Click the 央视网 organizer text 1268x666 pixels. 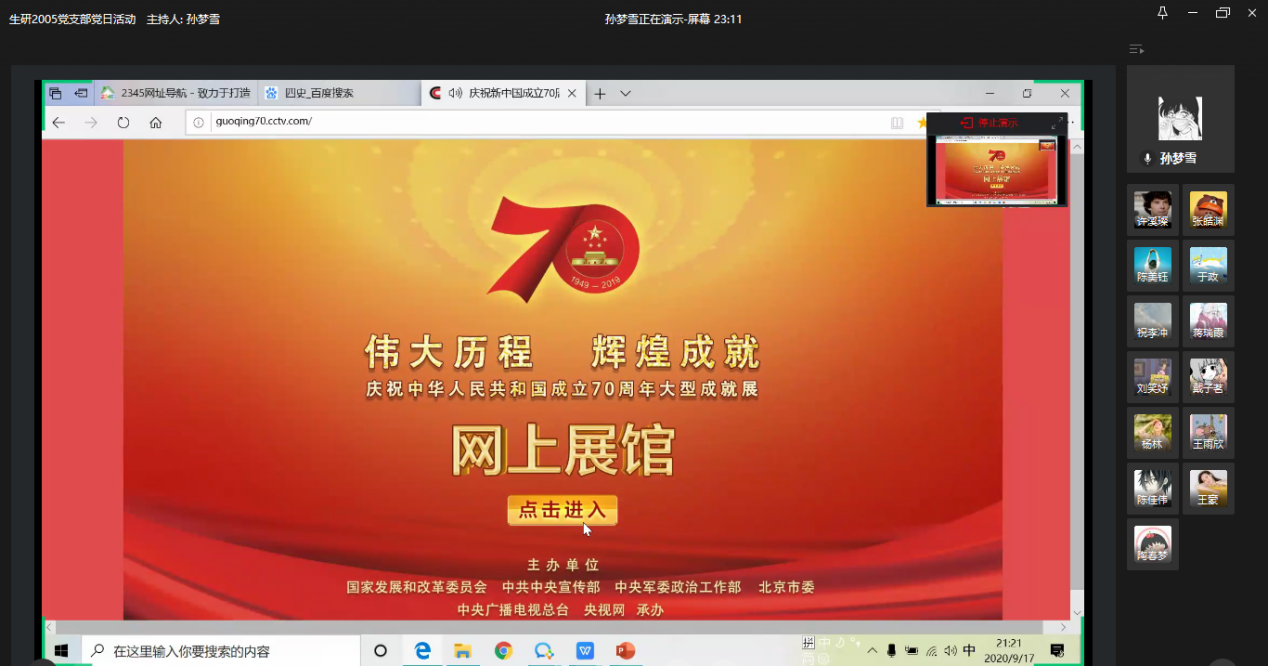click(604, 610)
